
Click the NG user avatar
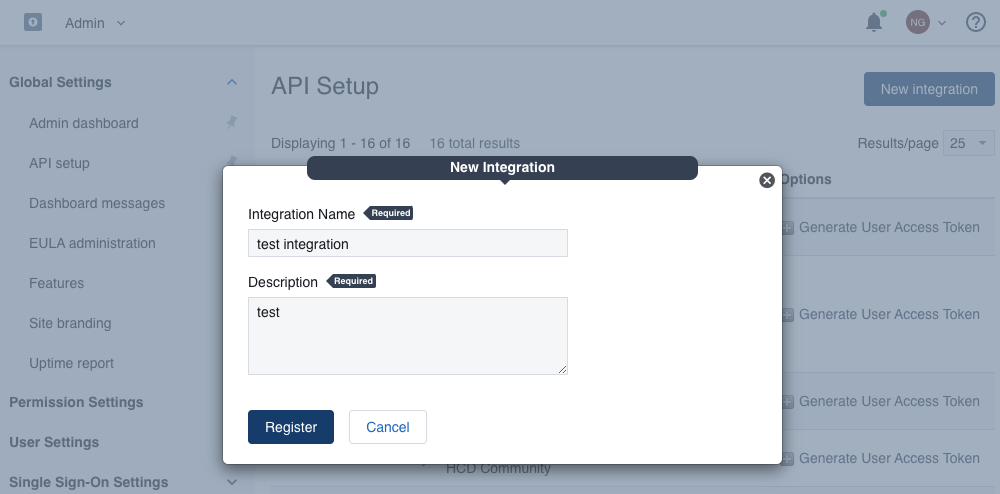[x=918, y=22]
